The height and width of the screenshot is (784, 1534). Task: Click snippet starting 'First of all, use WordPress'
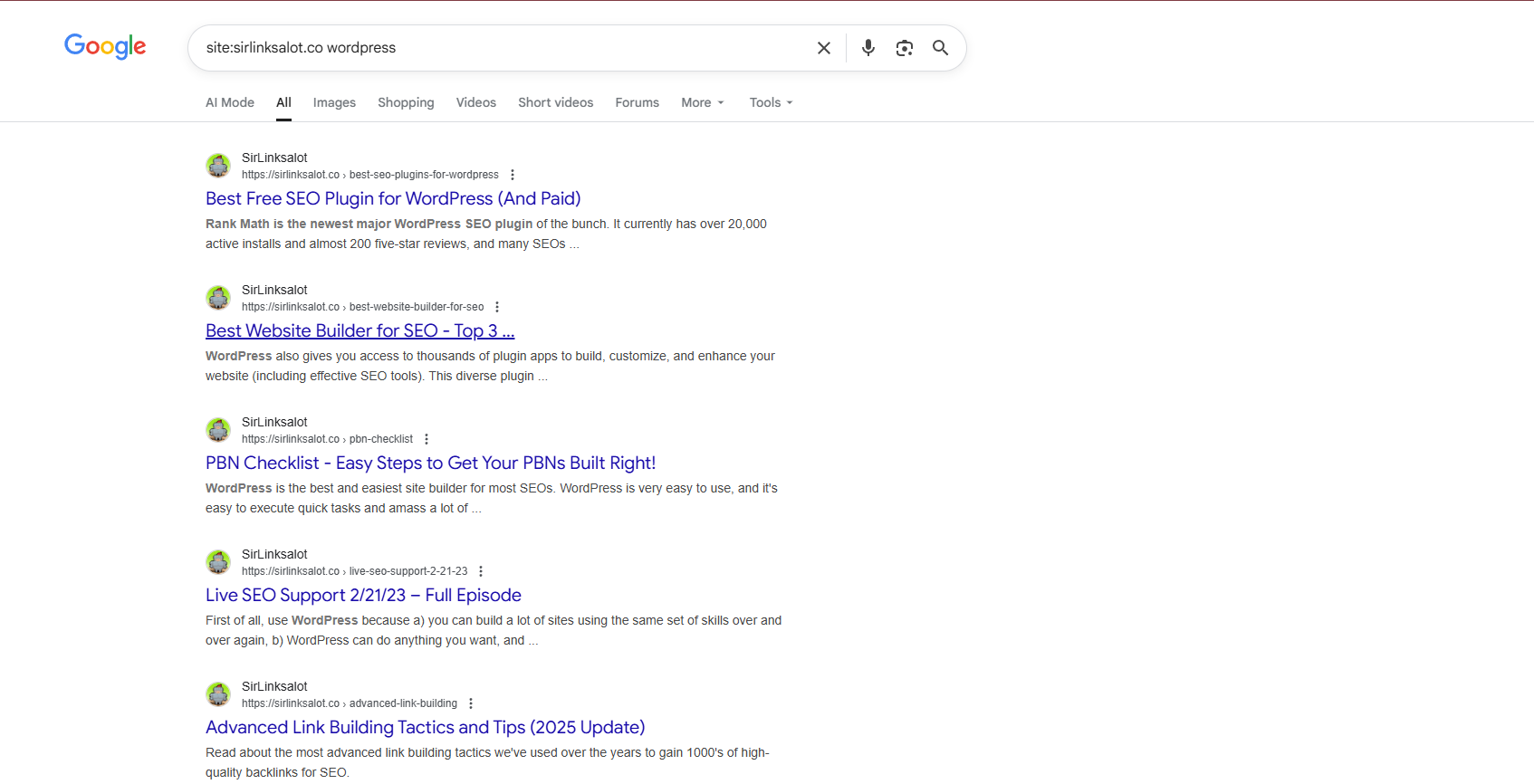[494, 630]
